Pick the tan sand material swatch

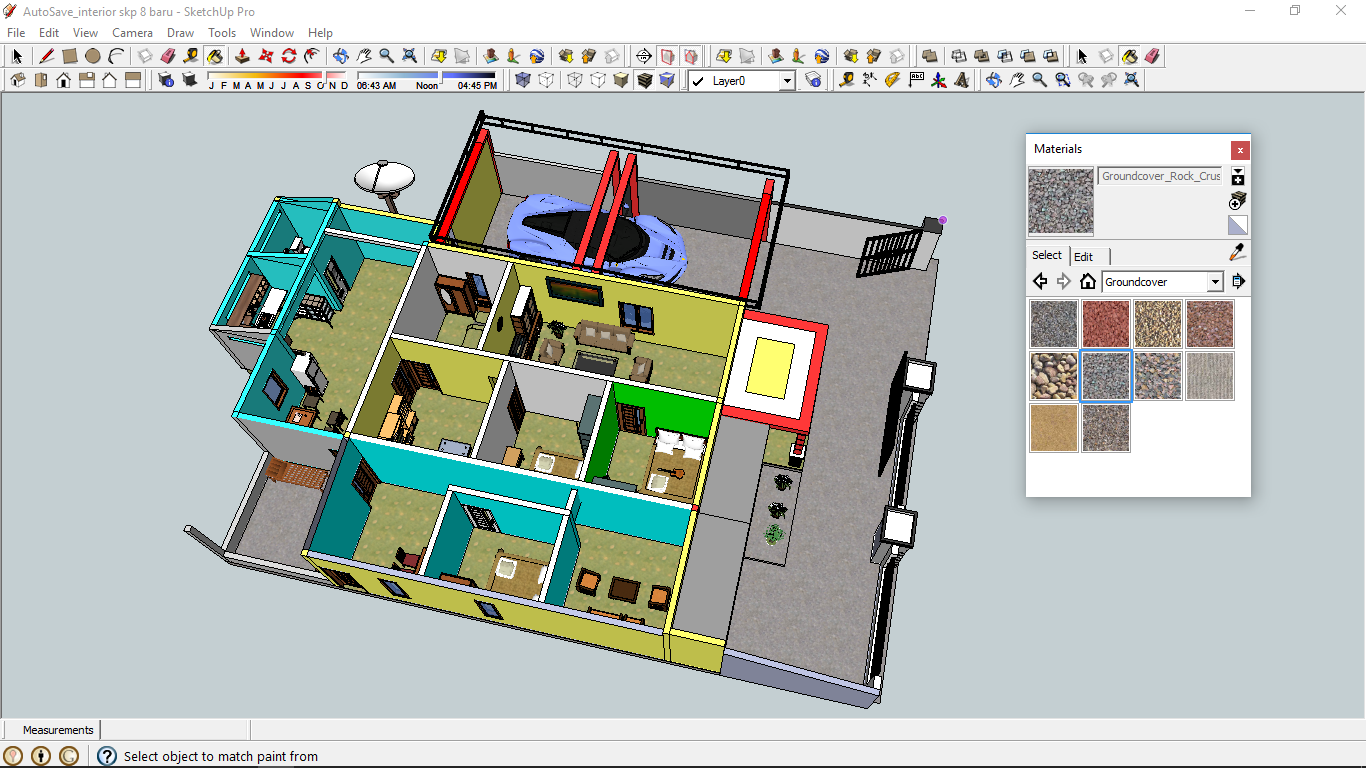point(1054,428)
